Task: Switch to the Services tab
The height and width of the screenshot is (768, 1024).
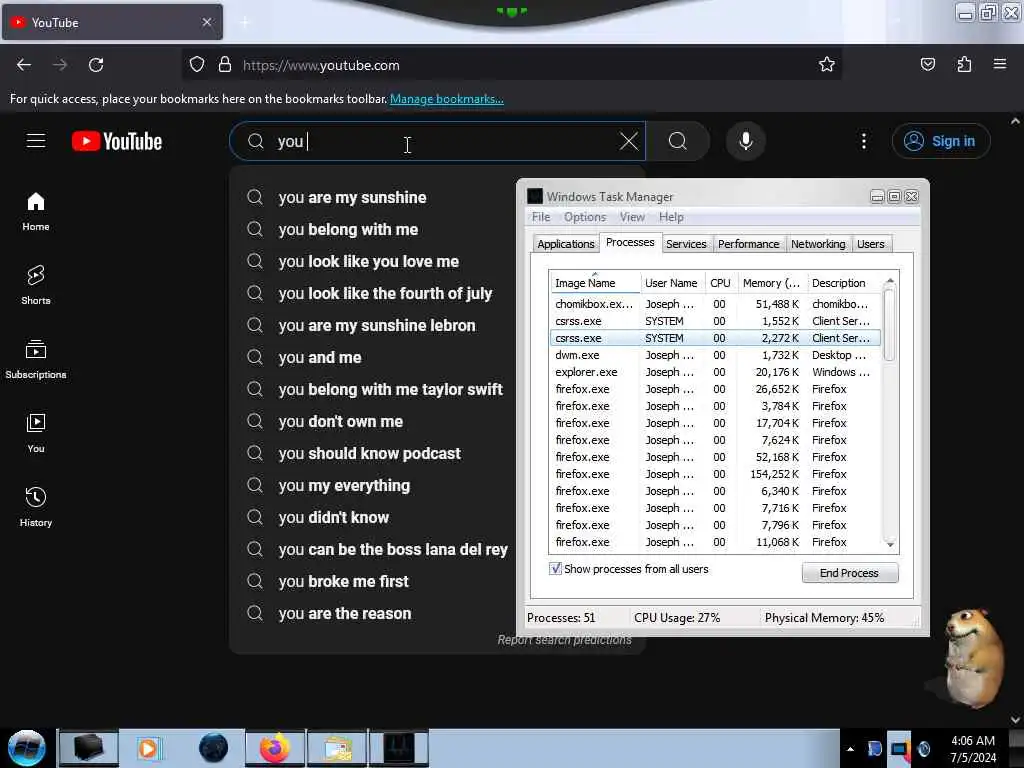Action: point(686,244)
